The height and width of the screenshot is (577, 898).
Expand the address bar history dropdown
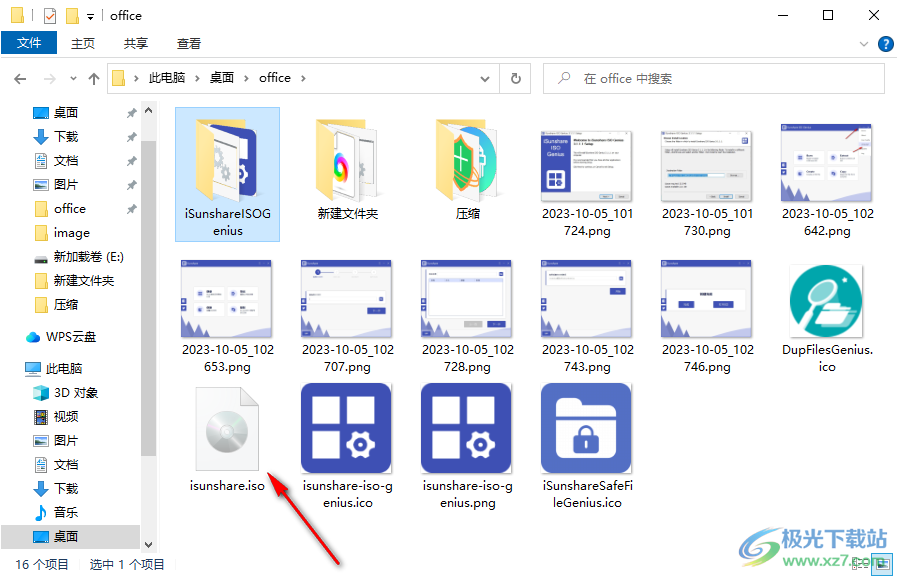[x=486, y=78]
